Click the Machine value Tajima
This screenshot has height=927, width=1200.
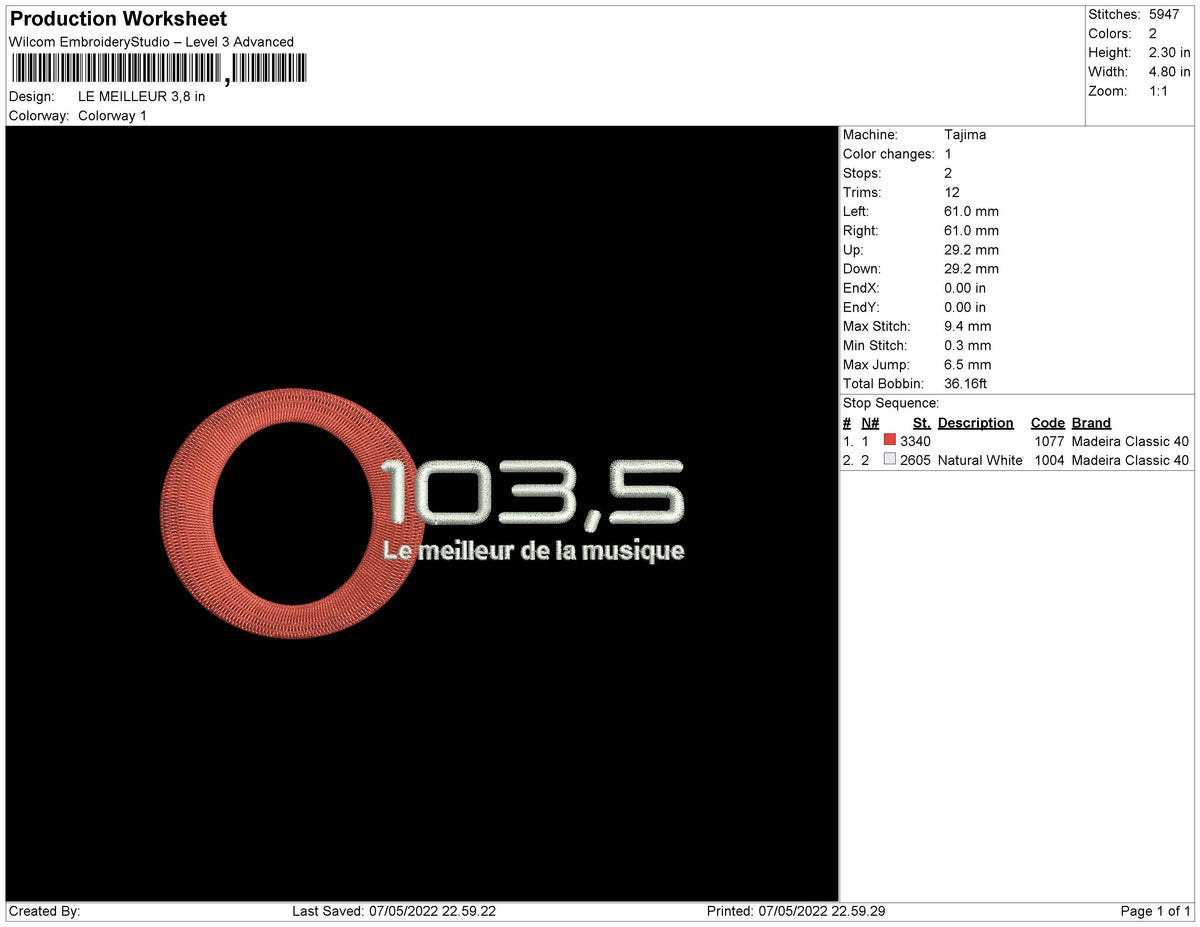click(x=964, y=134)
